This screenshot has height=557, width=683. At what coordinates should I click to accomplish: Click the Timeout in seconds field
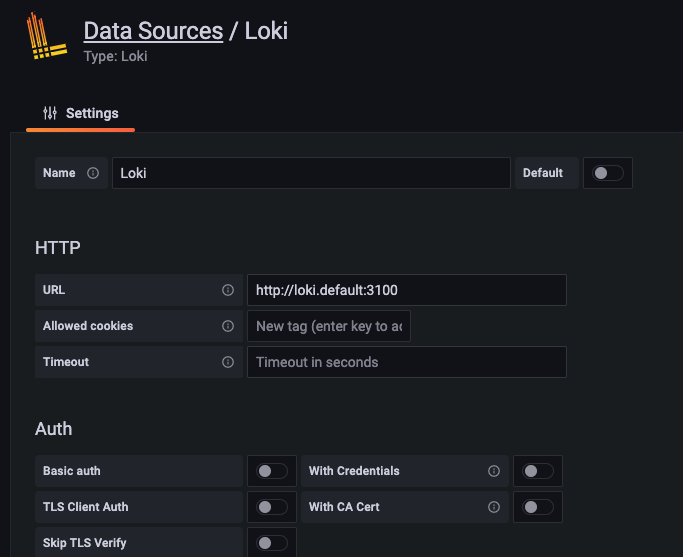[x=407, y=362]
